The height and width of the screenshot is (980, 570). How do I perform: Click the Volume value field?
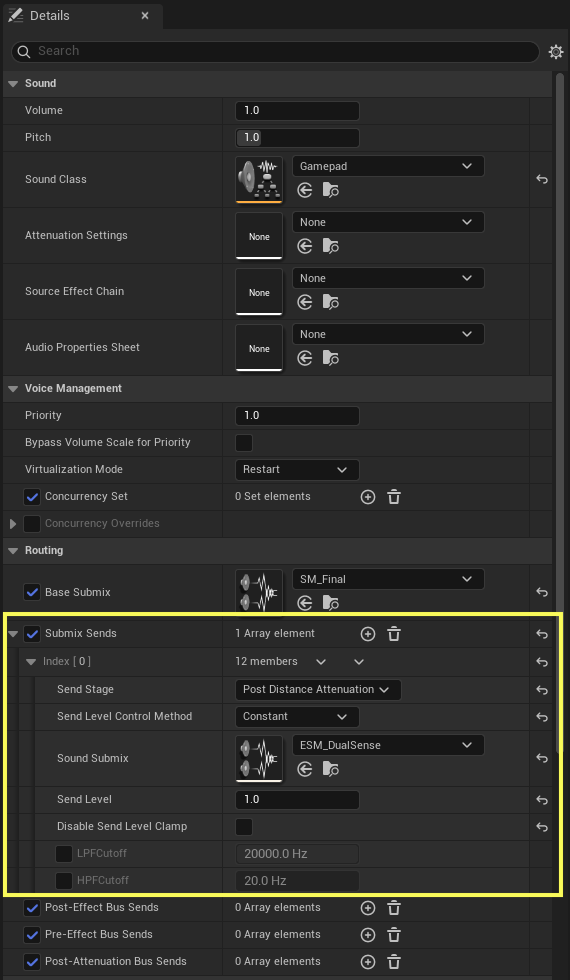[x=297, y=111]
